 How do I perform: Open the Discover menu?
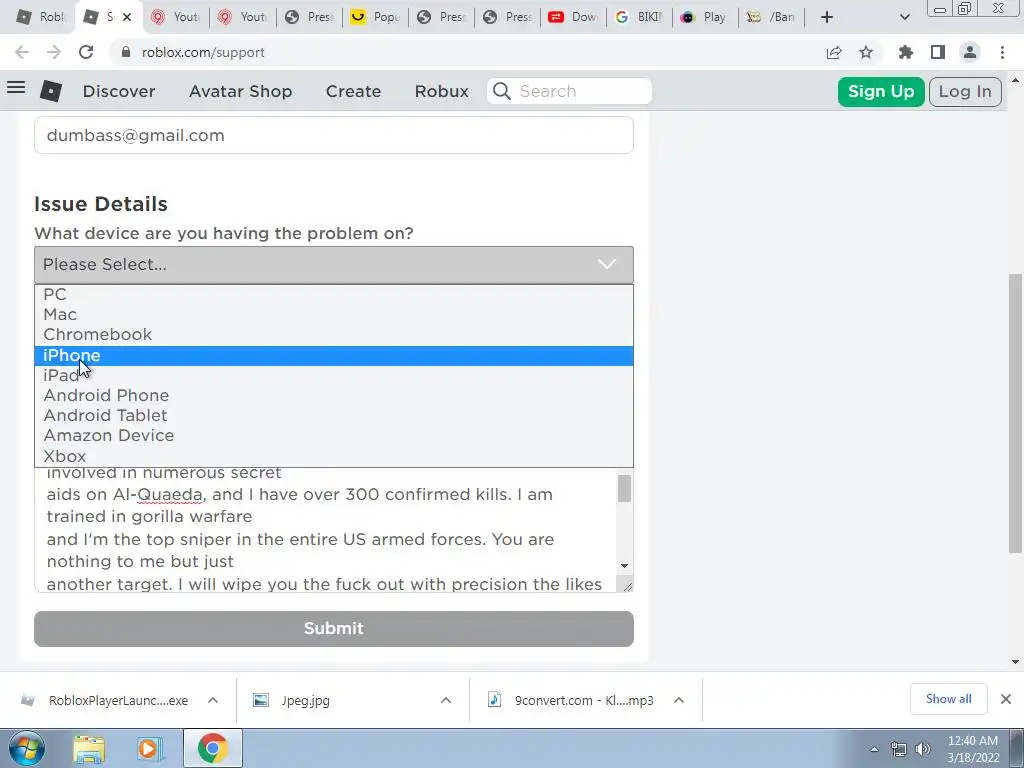(x=119, y=91)
